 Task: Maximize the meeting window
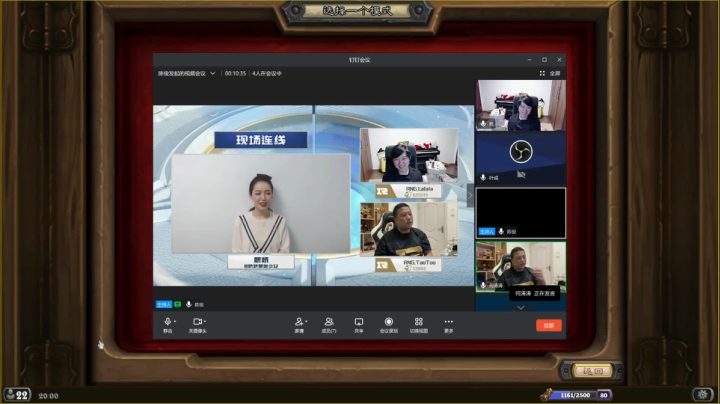(x=545, y=60)
